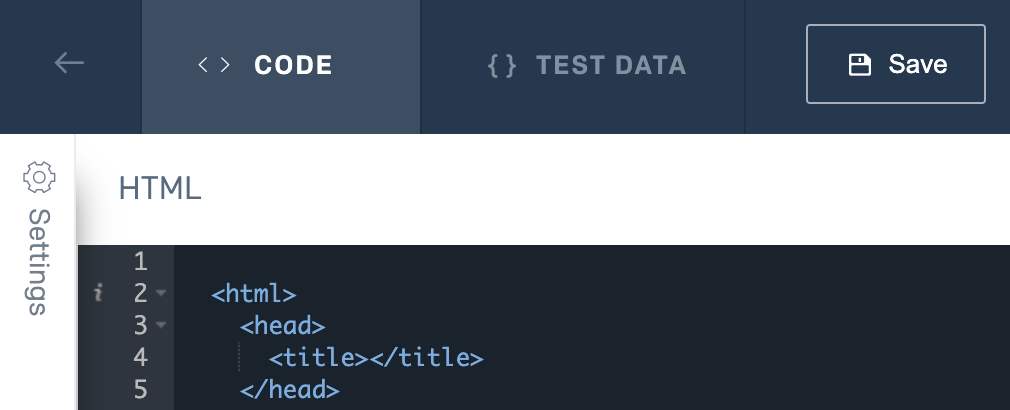Fold the html block arrow at line 2
1010x410 pixels.
(161, 294)
